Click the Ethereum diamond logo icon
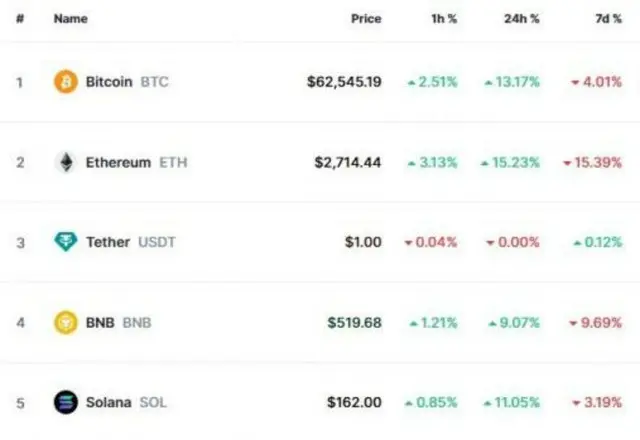Screen dimensions: 640x440 pos(66,162)
